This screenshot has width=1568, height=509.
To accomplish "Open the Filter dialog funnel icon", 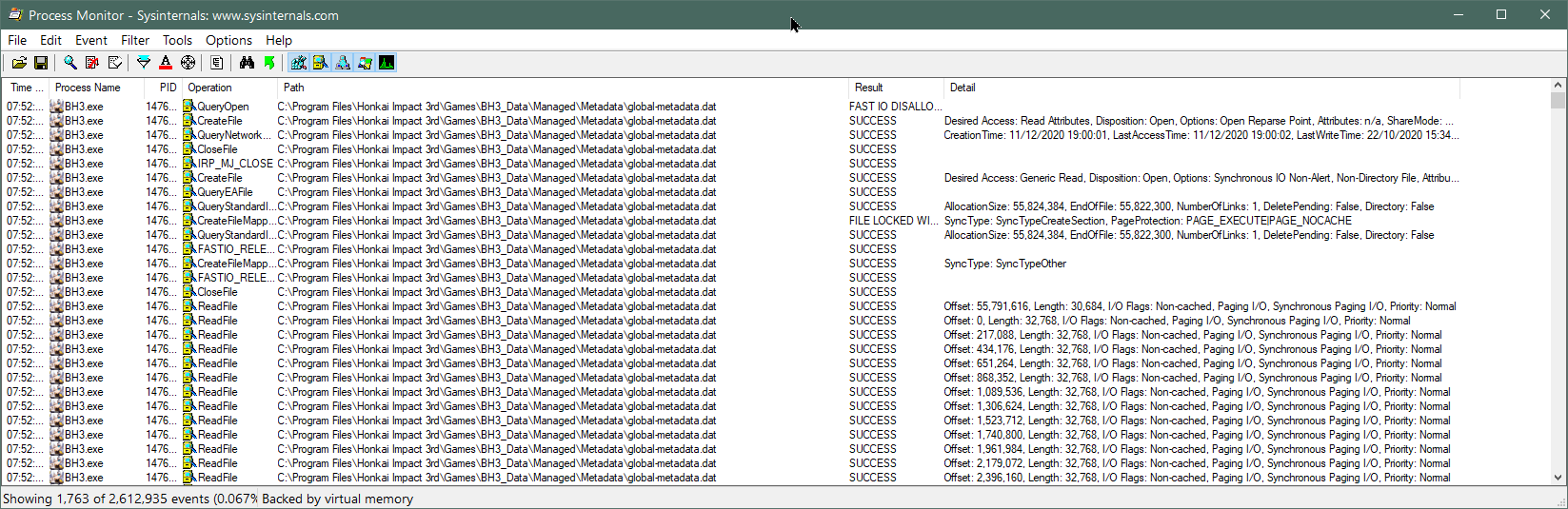I will 144,63.
